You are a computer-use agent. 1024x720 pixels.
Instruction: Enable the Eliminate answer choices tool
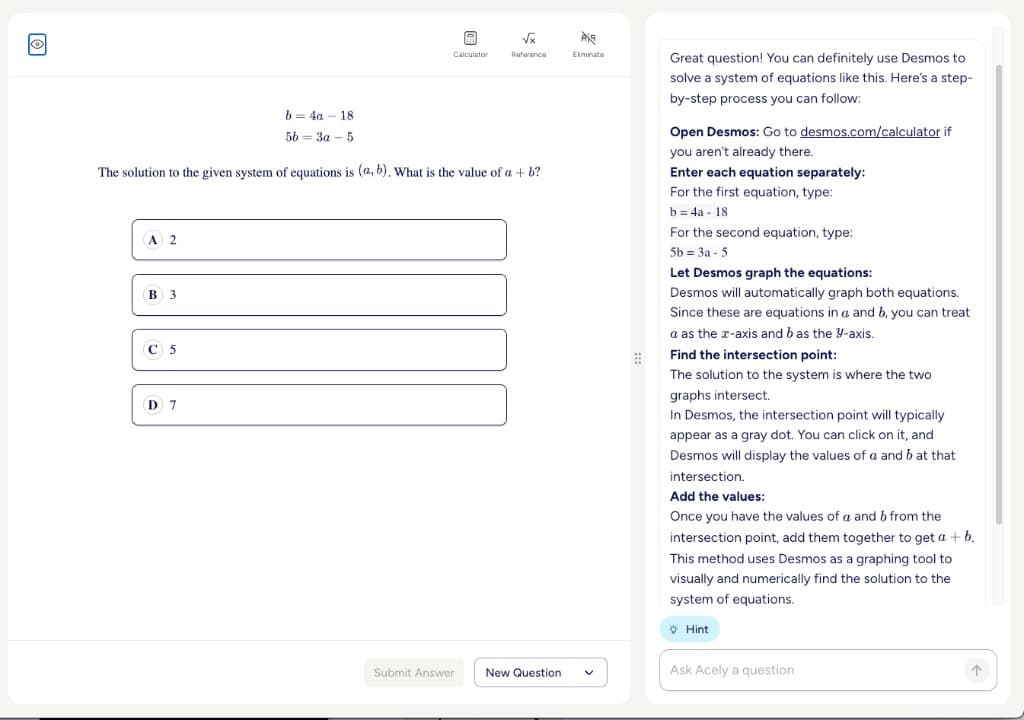coord(588,42)
